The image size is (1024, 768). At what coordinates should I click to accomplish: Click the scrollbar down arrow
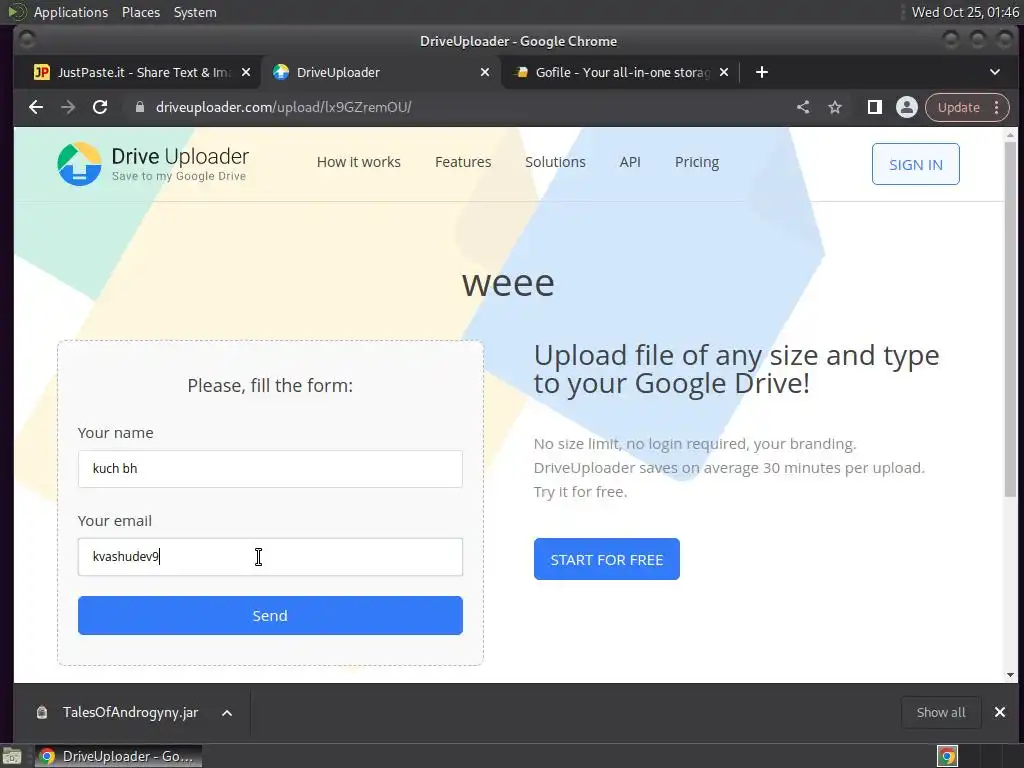(1010, 675)
